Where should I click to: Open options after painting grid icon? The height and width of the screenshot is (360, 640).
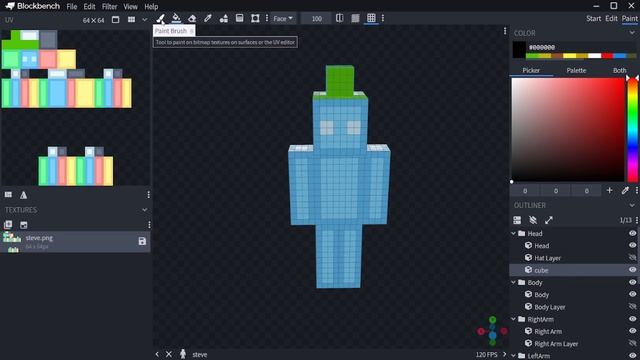383,18
